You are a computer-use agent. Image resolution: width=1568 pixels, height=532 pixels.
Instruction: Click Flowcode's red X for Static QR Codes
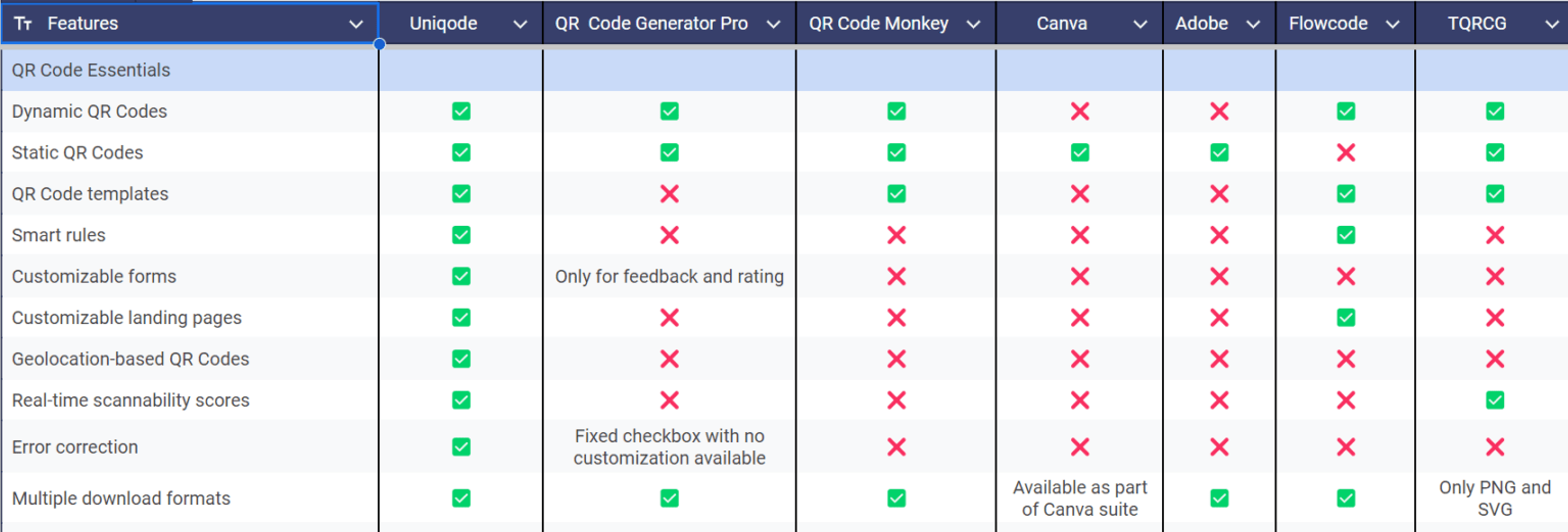pyautogui.click(x=1345, y=153)
